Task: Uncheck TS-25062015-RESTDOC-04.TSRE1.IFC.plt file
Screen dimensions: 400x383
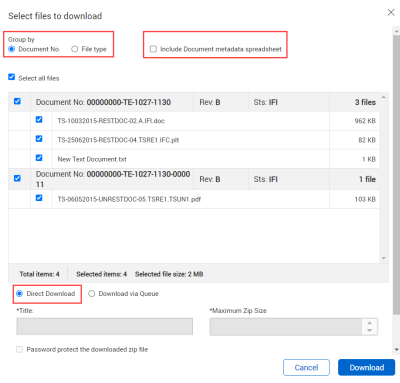Action: pos(39,138)
